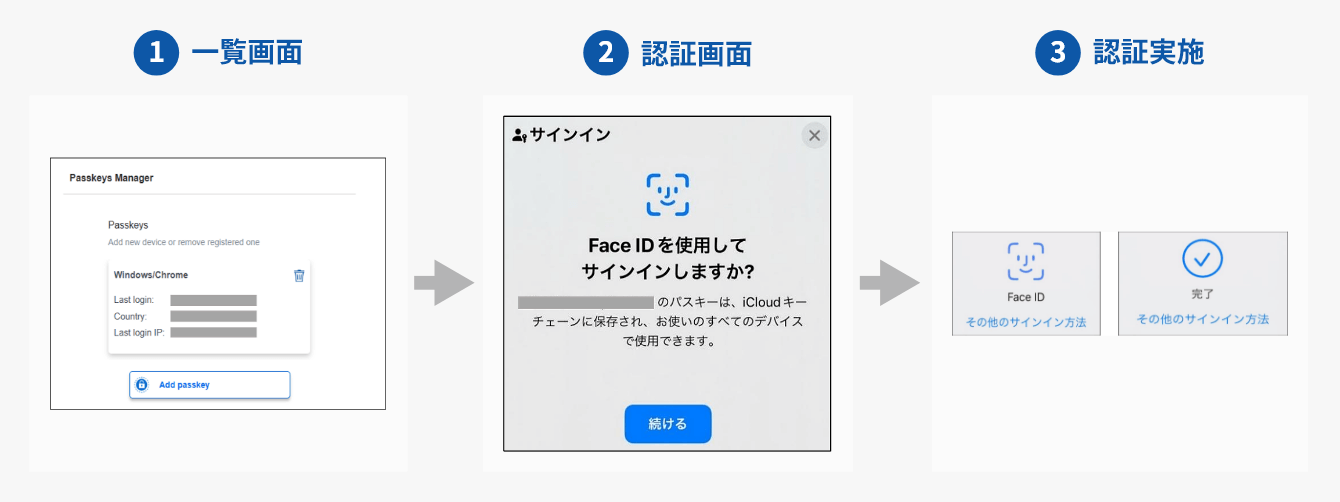The image size is (1340, 502).
Task: Click the Passkeys Manager heading
Action: tap(111, 178)
